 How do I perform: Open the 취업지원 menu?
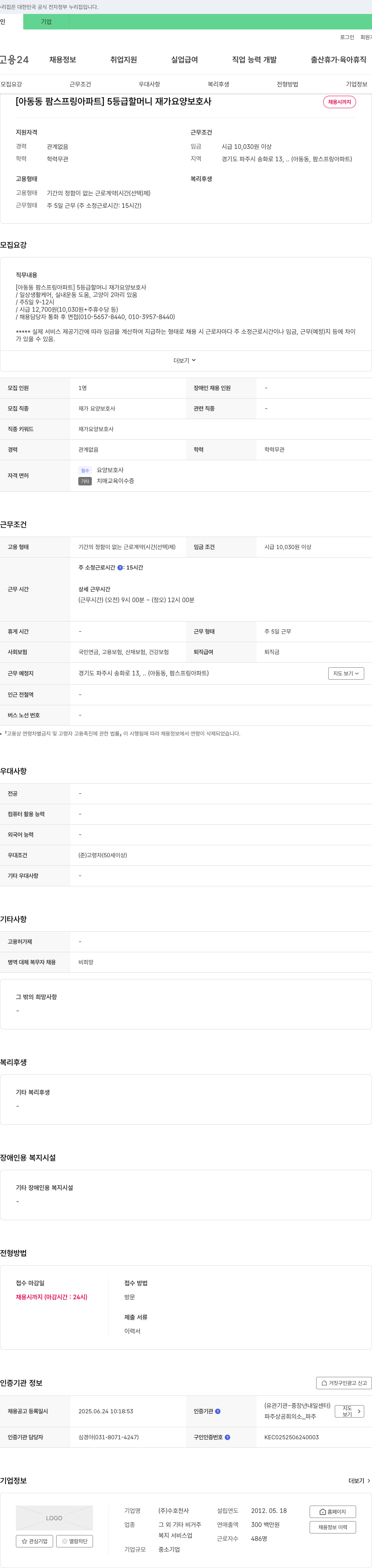point(123,60)
